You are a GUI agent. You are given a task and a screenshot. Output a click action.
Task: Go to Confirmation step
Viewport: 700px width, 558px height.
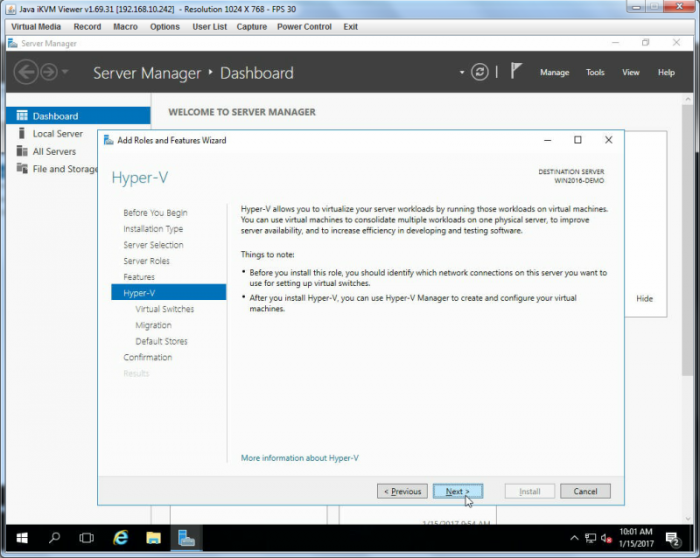[x=148, y=357]
